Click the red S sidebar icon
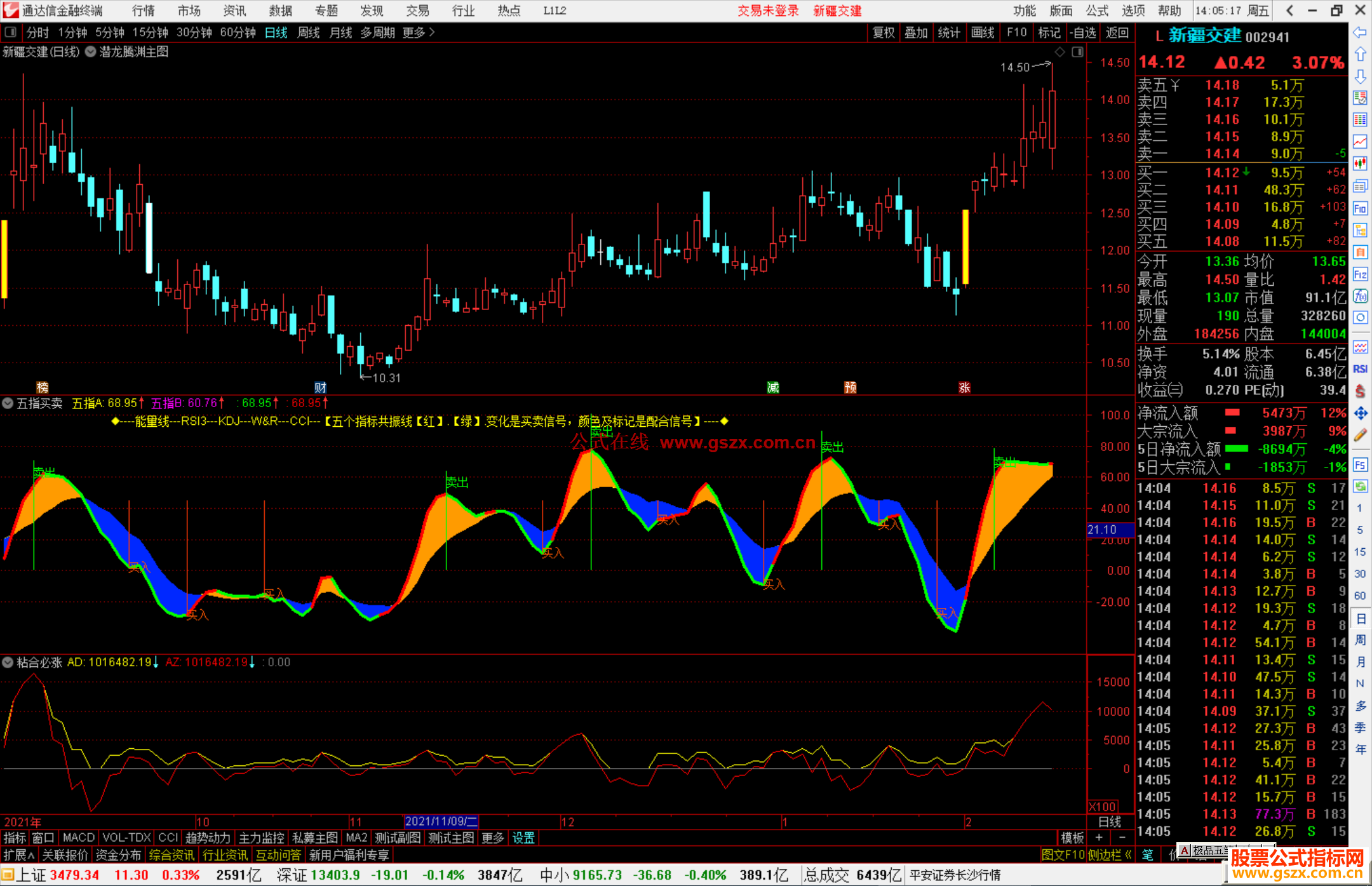The image size is (1372, 886). point(1360,391)
